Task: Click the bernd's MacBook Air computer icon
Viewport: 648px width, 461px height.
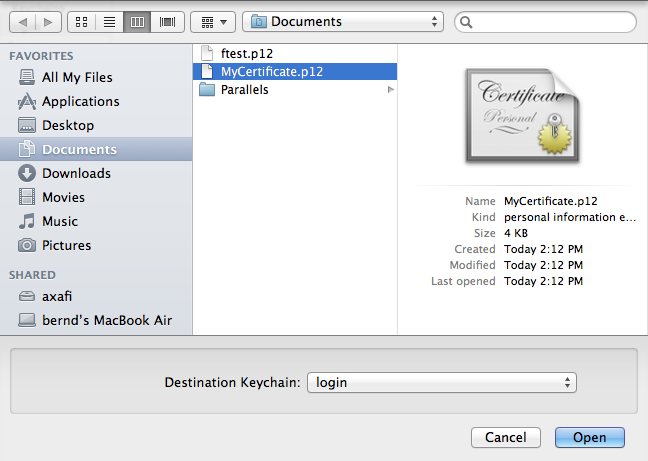Action: (27, 320)
